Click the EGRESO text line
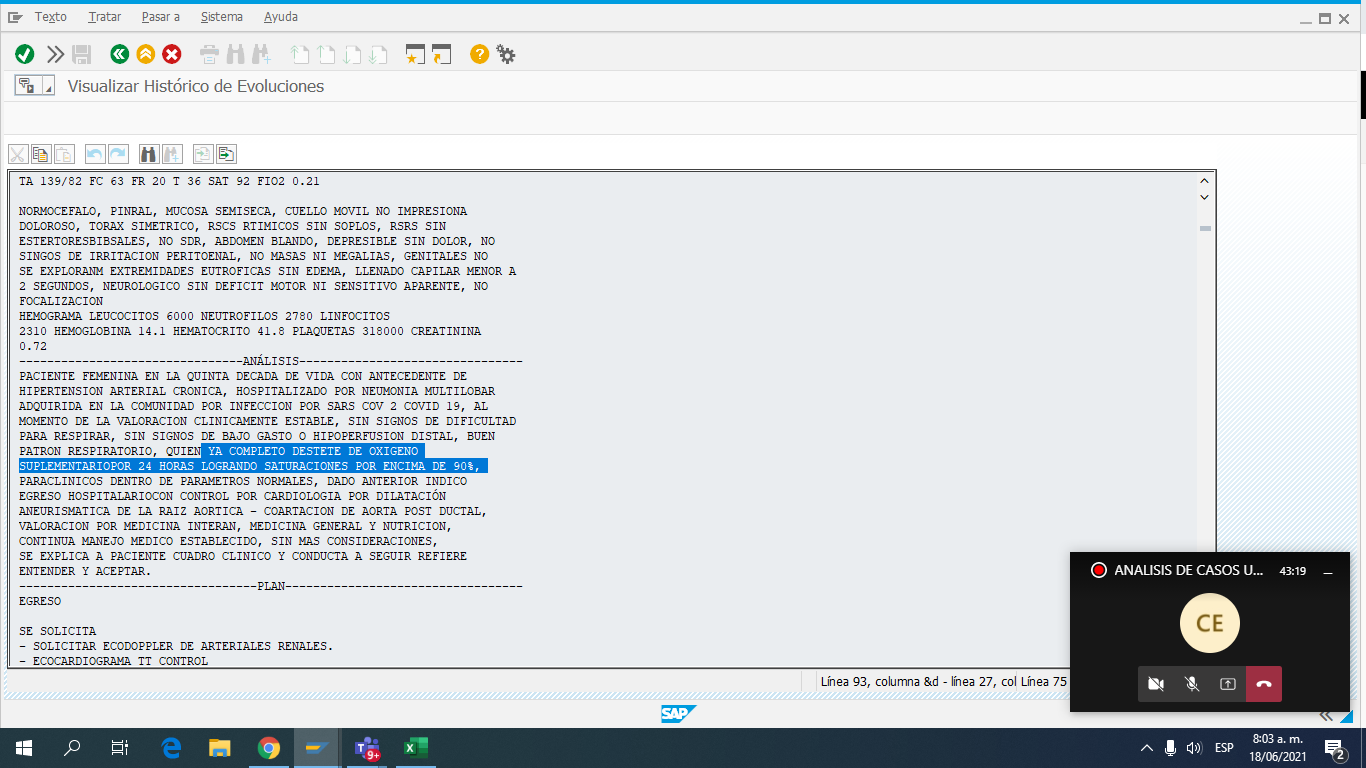 pyautogui.click(x=40, y=601)
